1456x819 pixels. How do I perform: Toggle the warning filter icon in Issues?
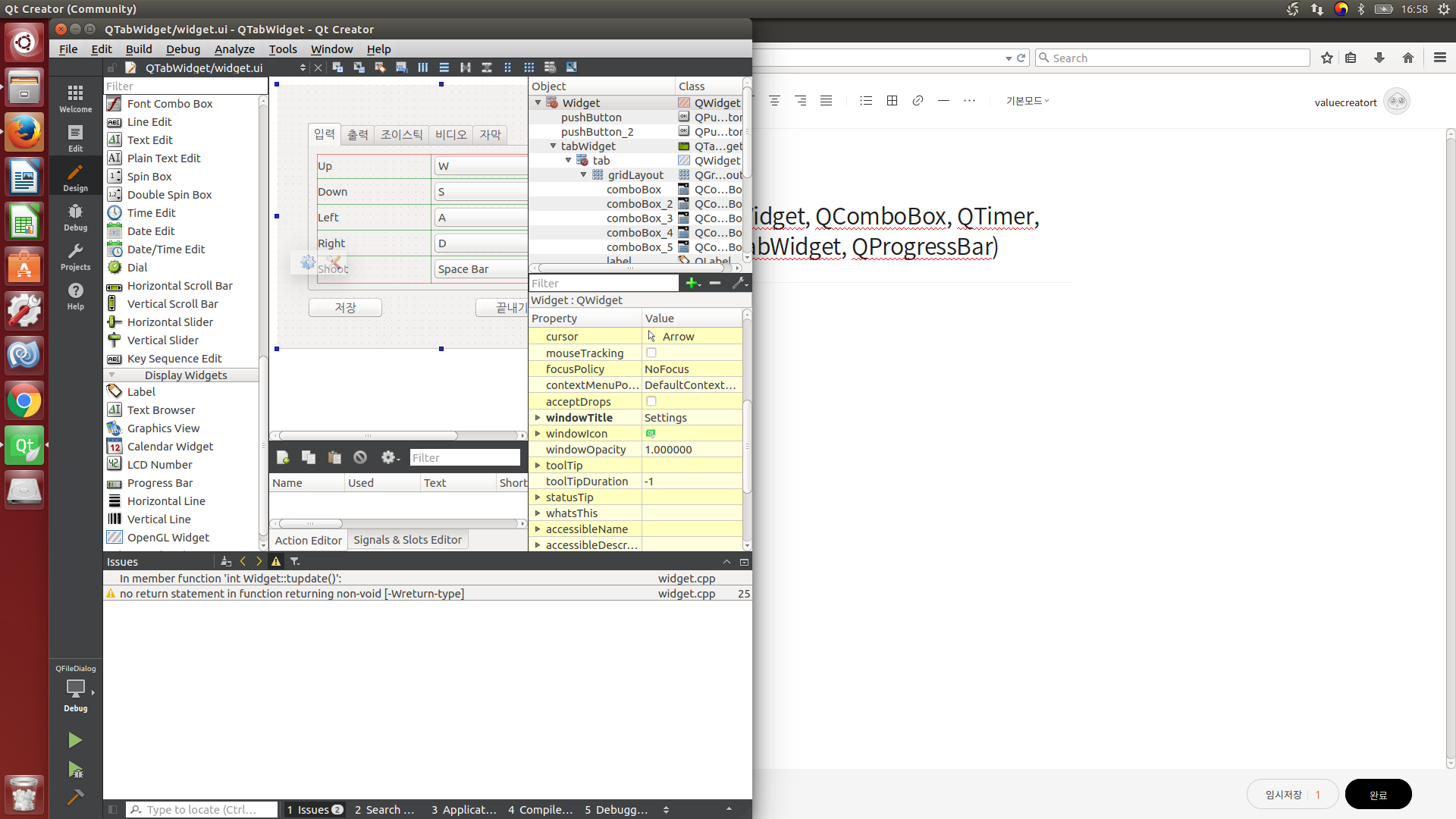[x=276, y=562]
